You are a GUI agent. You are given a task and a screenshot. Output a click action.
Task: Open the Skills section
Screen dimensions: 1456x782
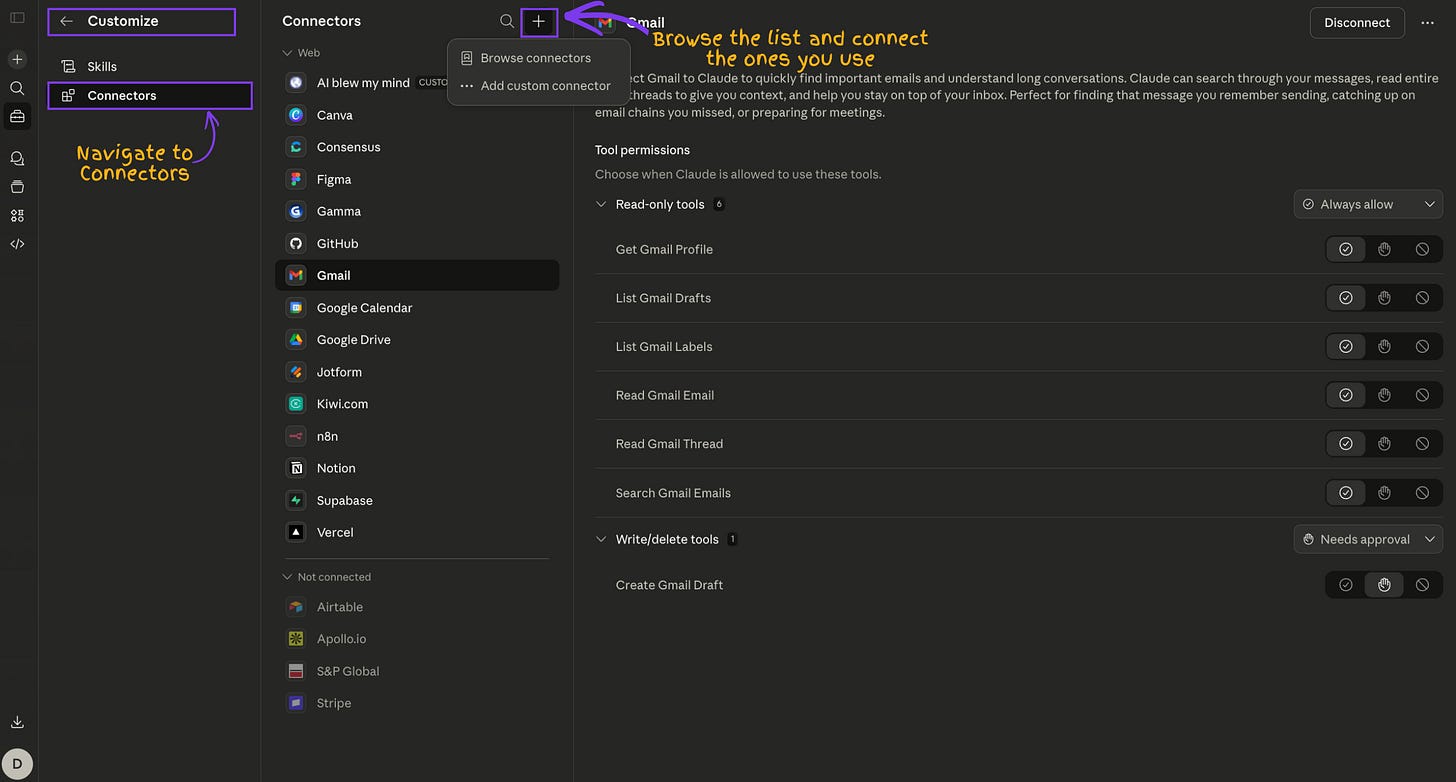tap(150, 66)
